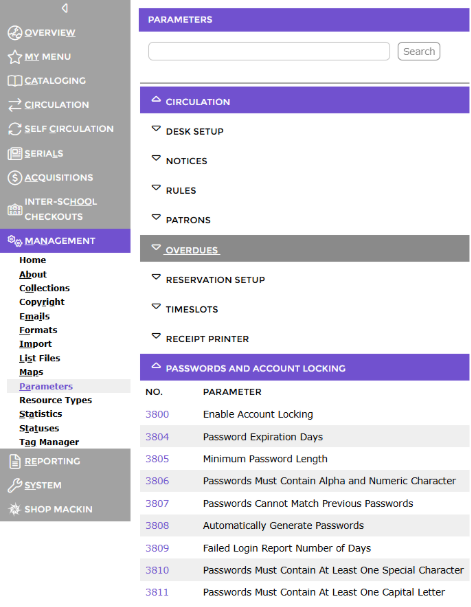Open the Overview menu
Viewport: 471px width, 607px height.
(x=50, y=33)
